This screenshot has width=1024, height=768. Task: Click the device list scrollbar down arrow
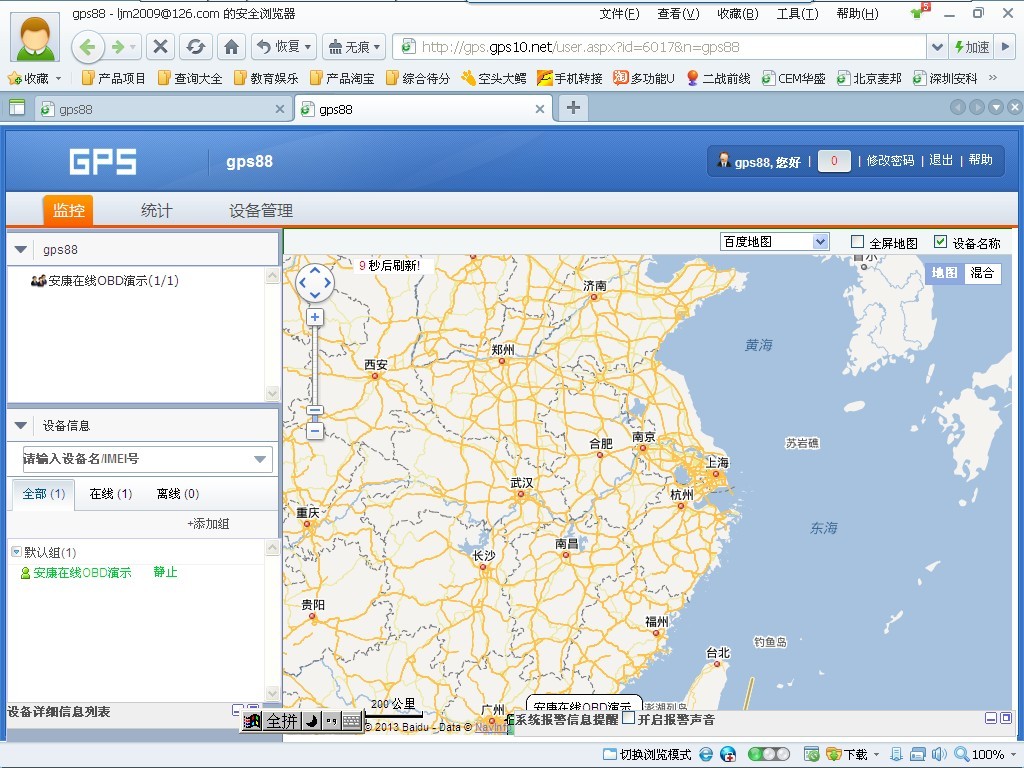click(x=272, y=693)
